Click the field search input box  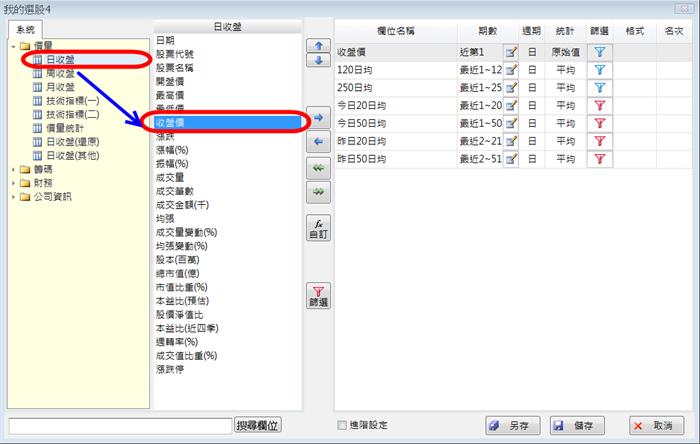121,426
